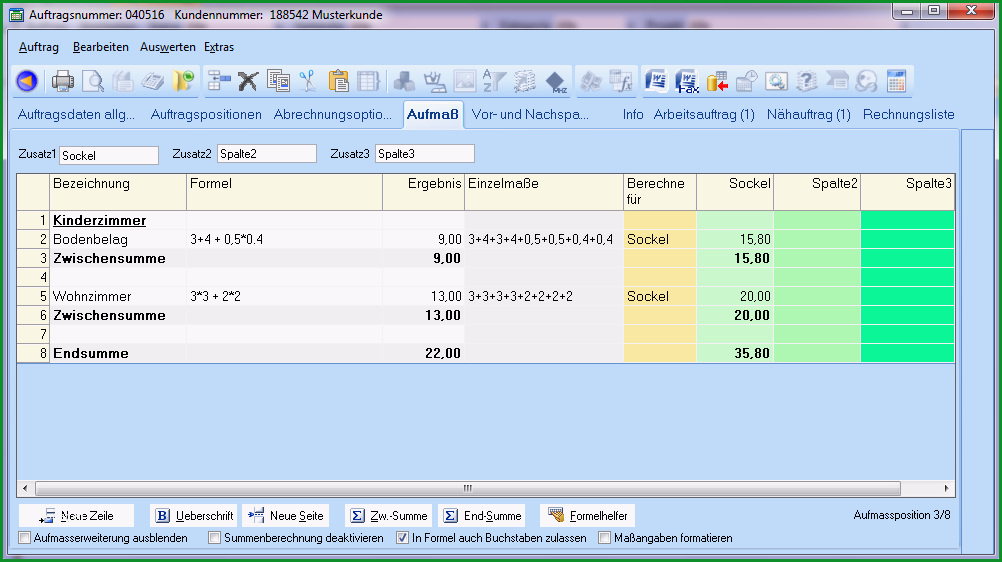
Task: Select row number 4 header
Action: (33, 277)
